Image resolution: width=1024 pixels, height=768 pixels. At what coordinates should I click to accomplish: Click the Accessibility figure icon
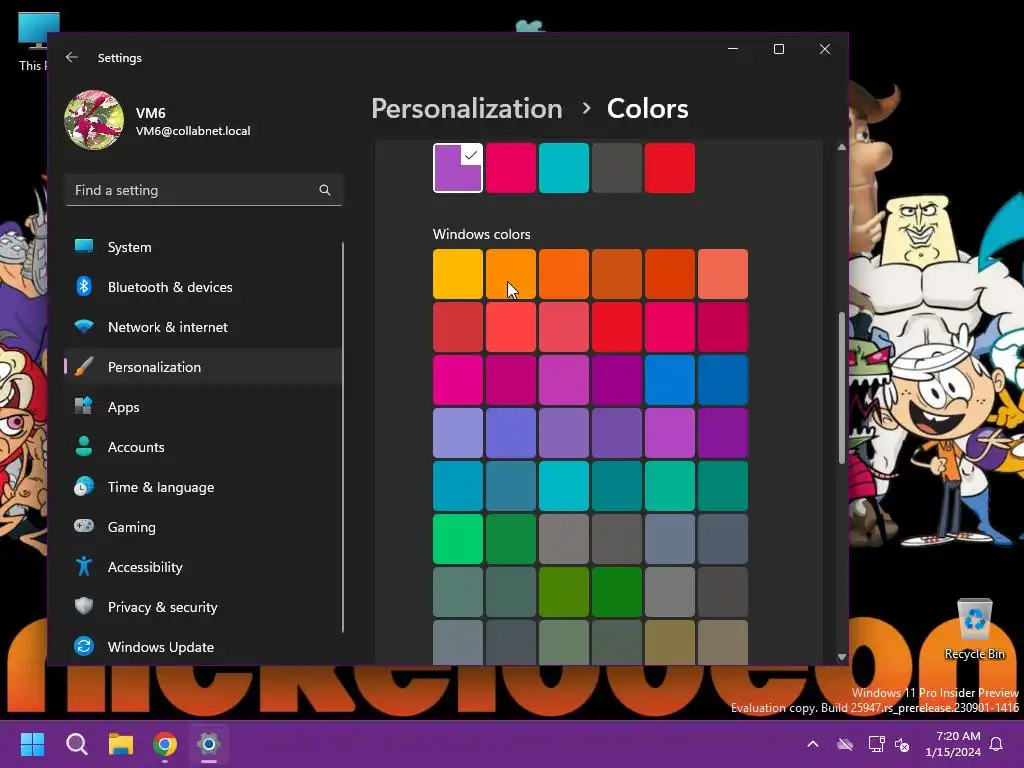(84, 566)
